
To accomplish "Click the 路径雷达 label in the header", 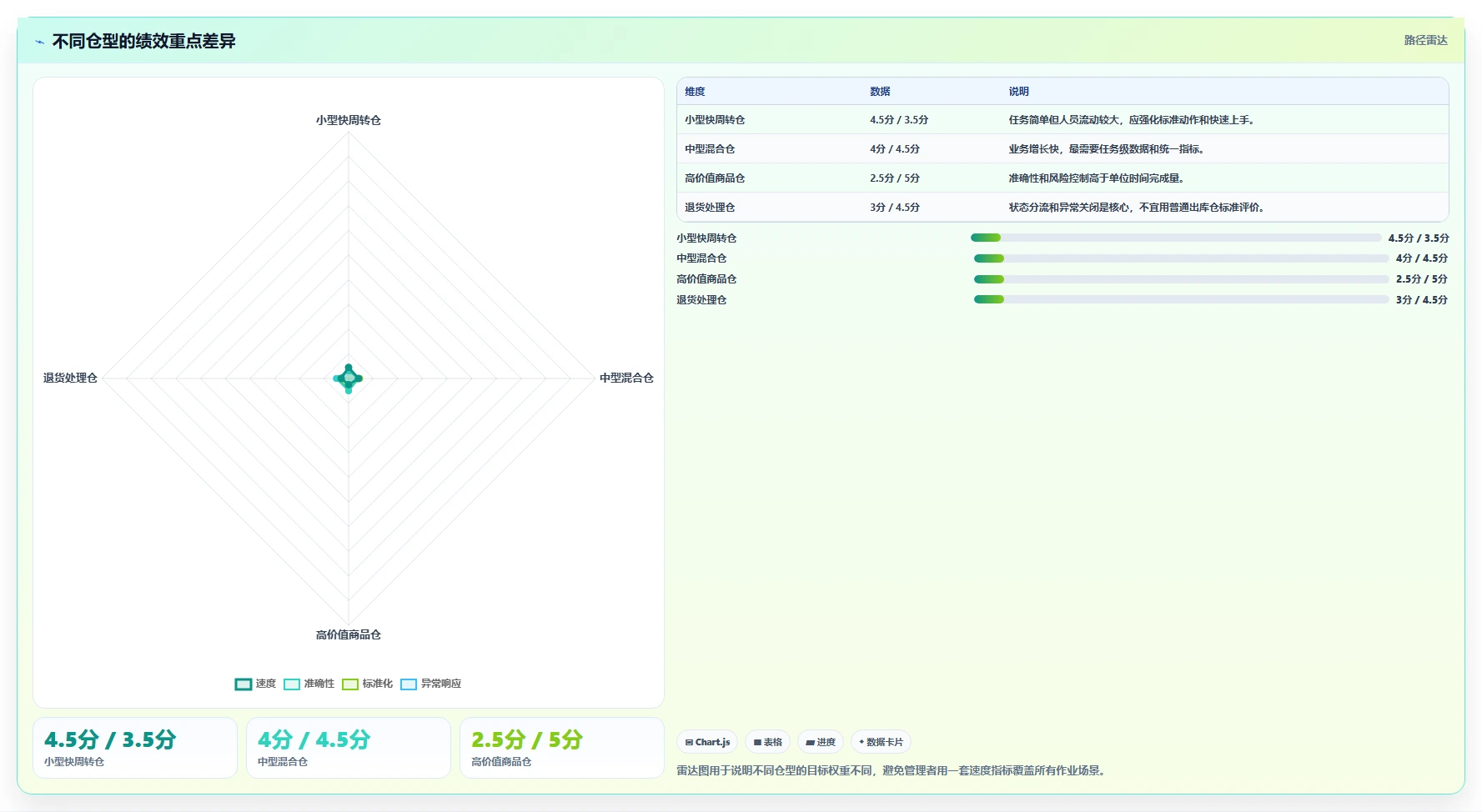I will [x=1425, y=40].
